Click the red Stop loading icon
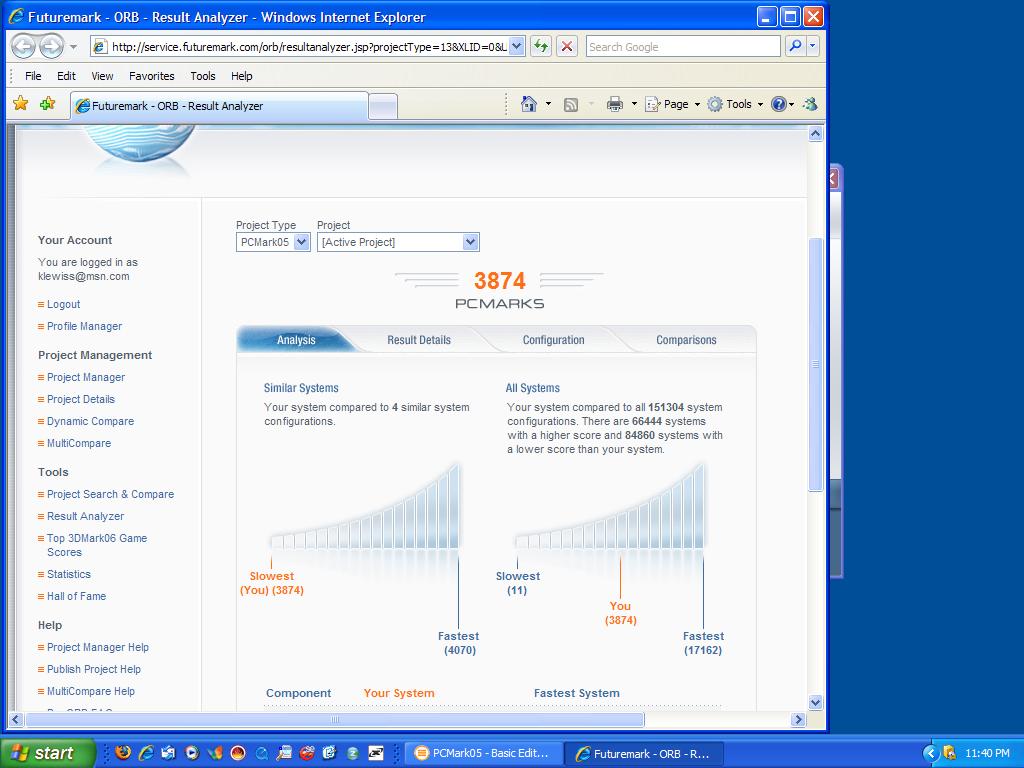This screenshot has height=768, width=1024. pyautogui.click(x=567, y=46)
